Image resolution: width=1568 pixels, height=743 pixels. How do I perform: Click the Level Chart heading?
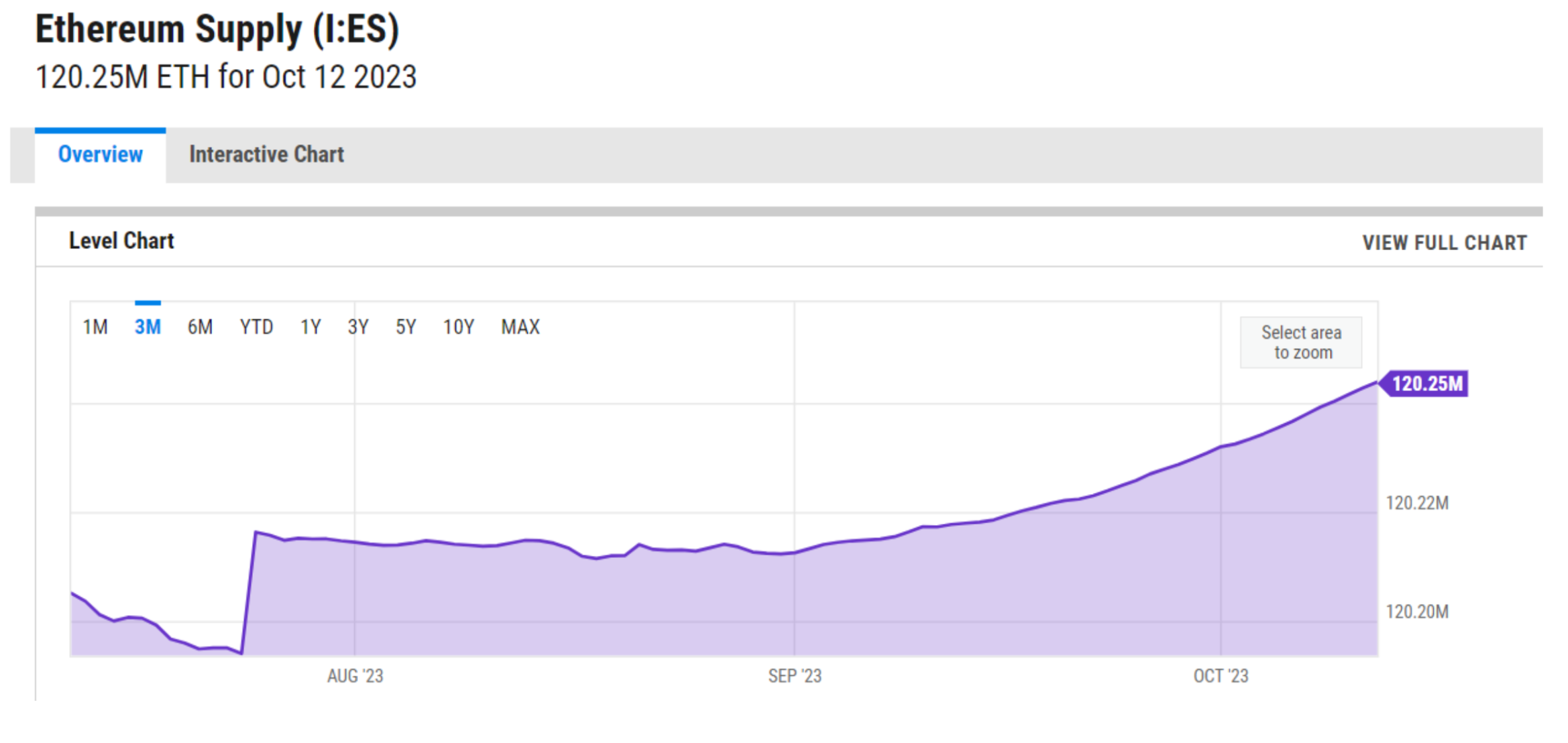click(121, 241)
